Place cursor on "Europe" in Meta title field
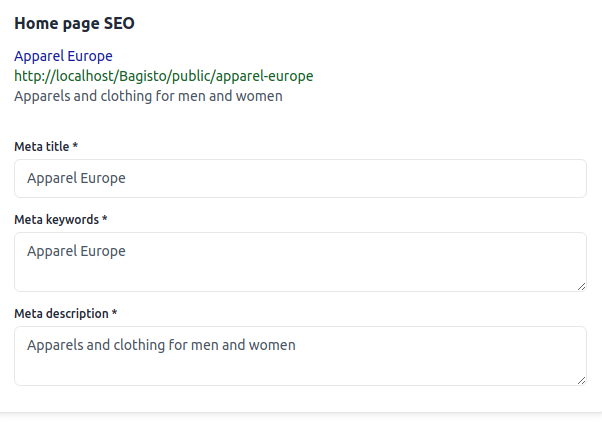The width and height of the screenshot is (602, 422). (x=103, y=178)
